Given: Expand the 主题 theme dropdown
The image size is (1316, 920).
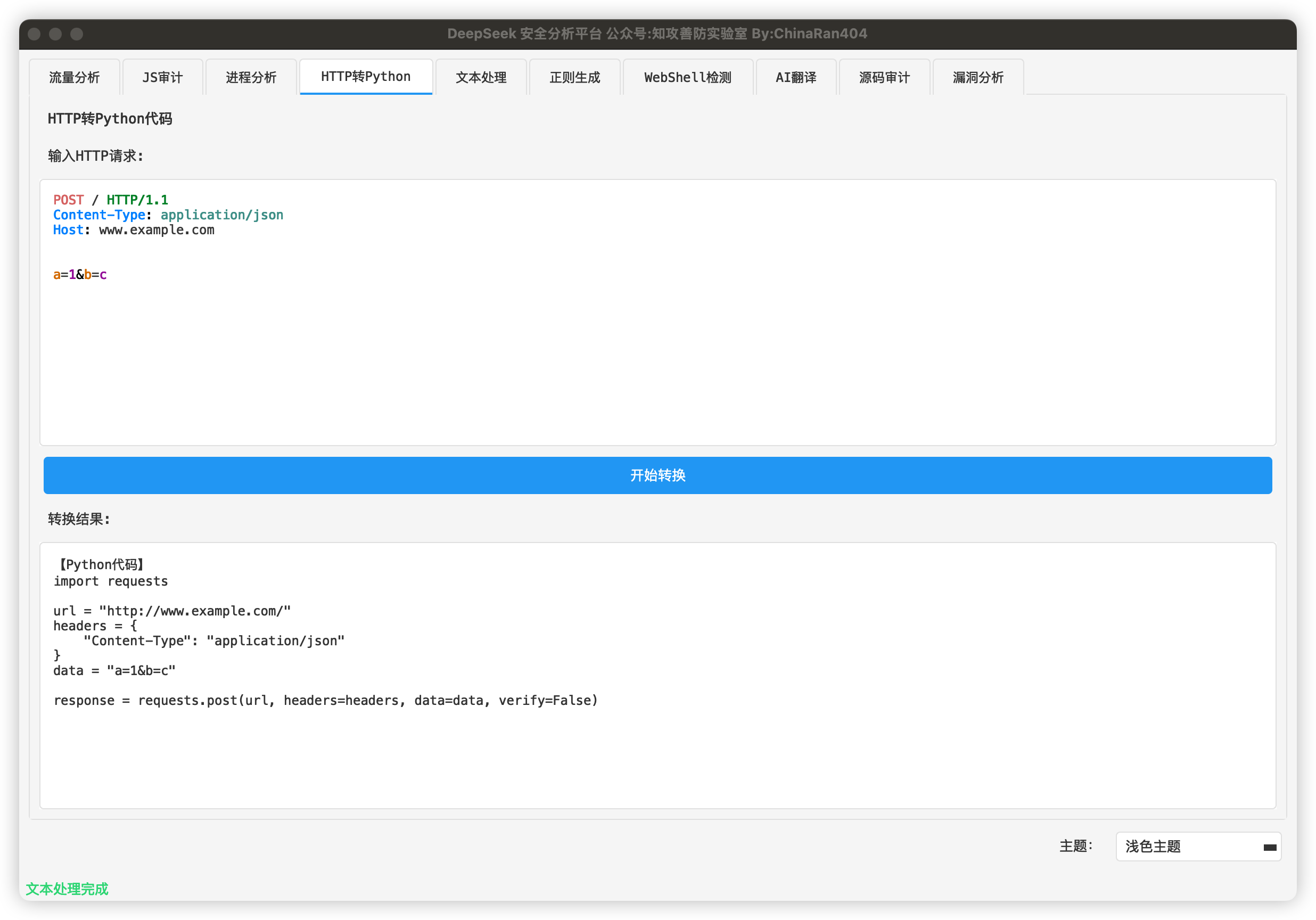Looking at the screenshot, I should tap(1197, 846).
